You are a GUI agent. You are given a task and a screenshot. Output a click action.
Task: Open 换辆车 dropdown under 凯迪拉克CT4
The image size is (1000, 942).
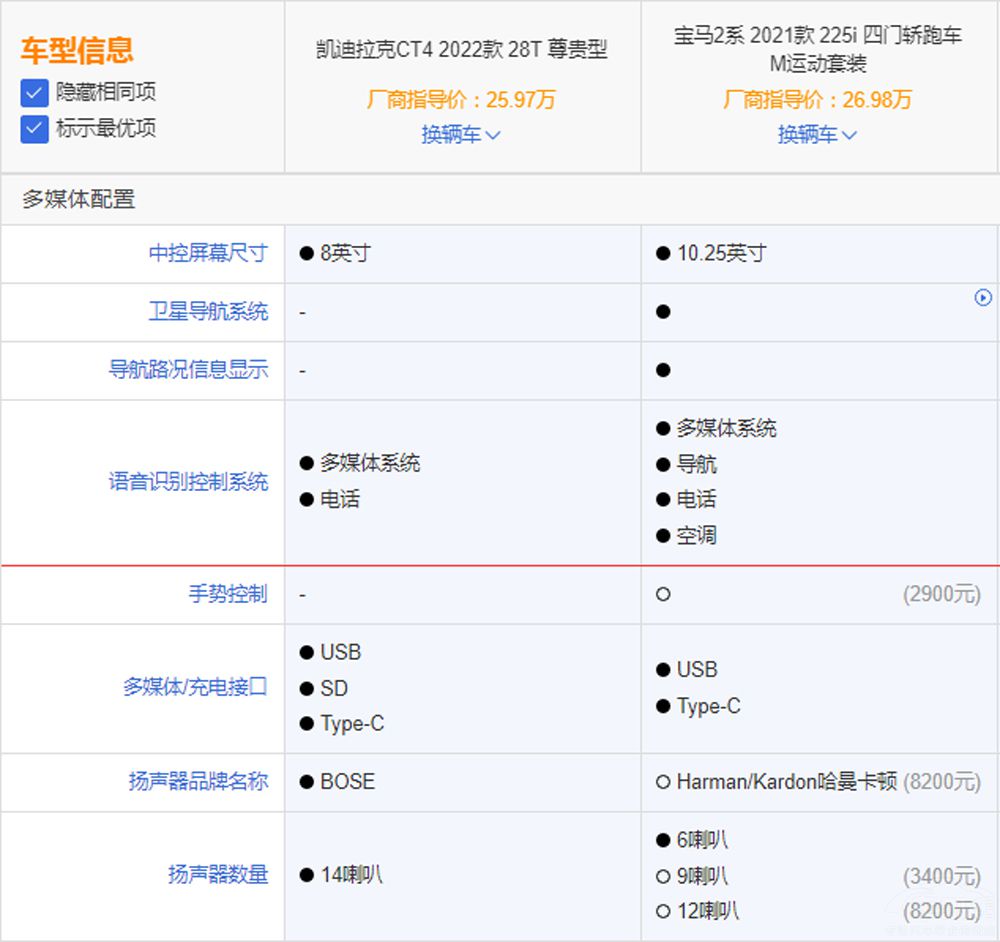click(x=461, y=134)
